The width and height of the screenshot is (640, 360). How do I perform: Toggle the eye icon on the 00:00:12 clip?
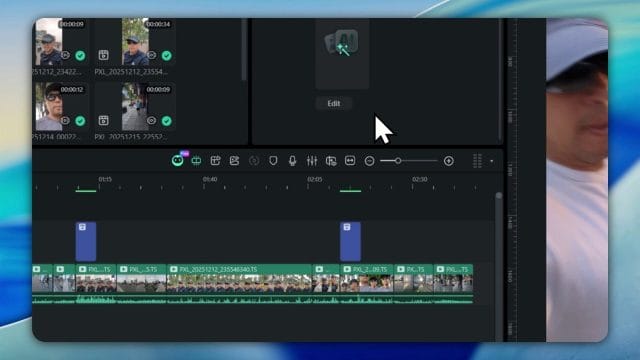pyautogui.click(x=65, y=120)
